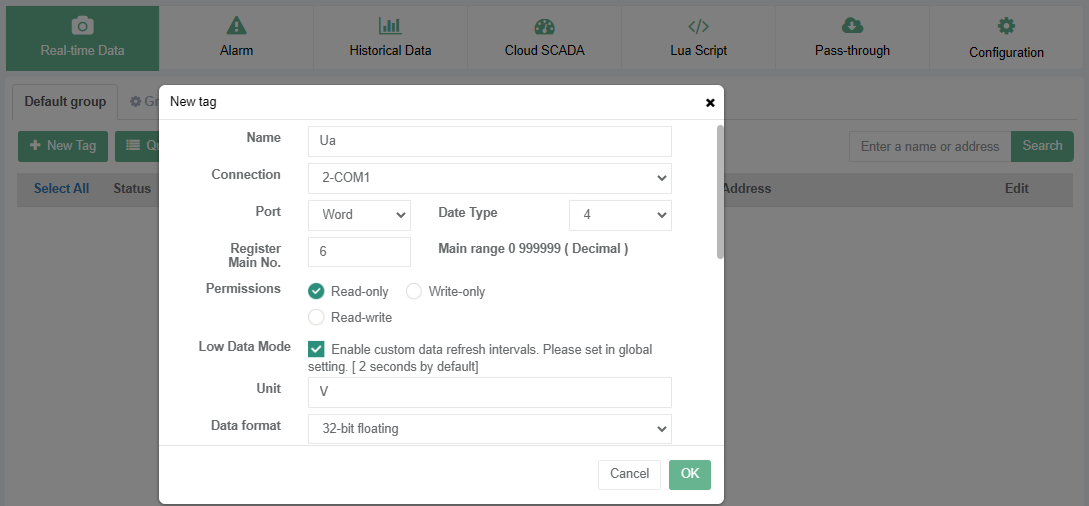
Task: Choose the Write-only permission option
Action: coord(414,291)
